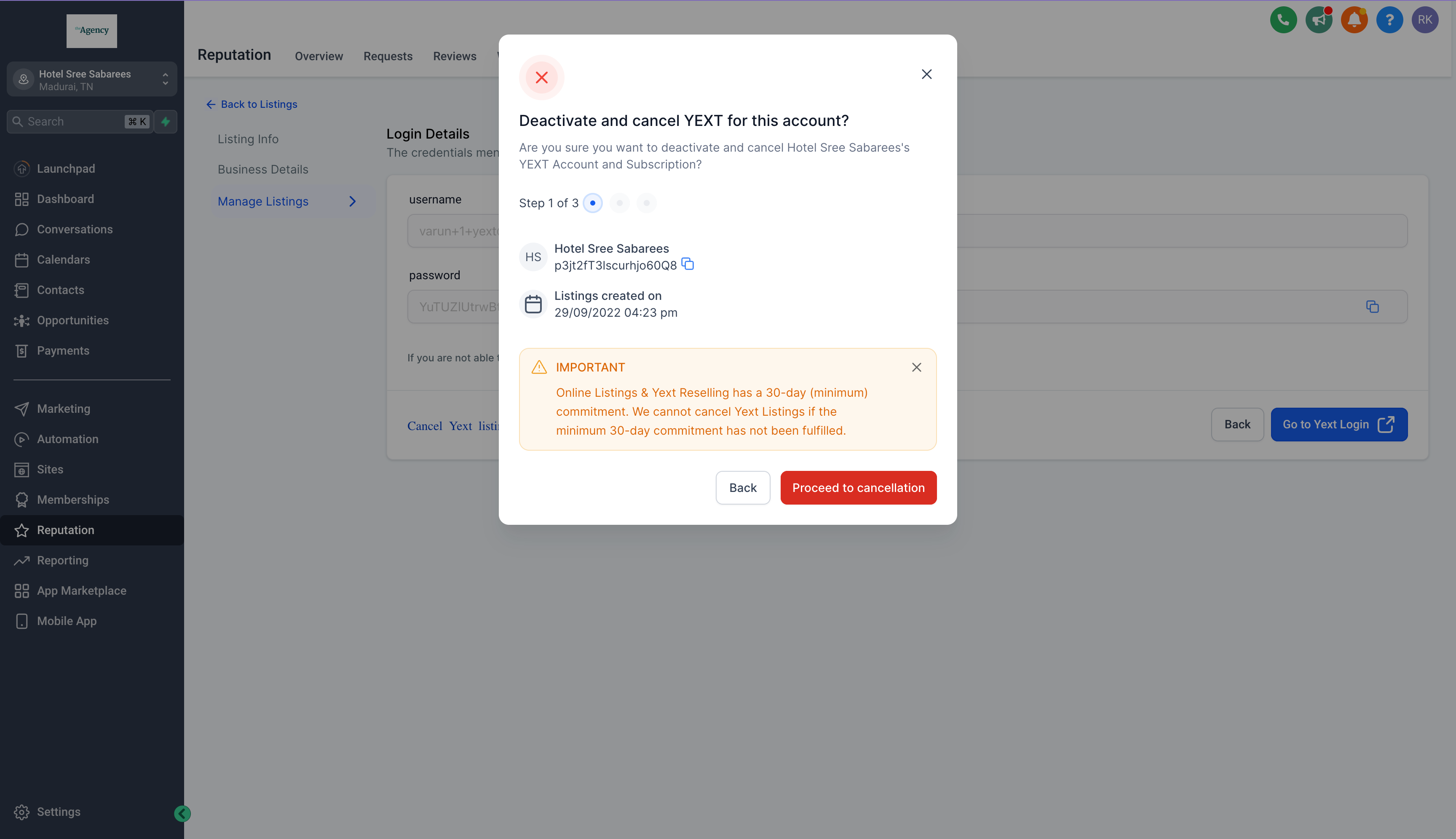This screenshot has height=839, width=1456.
Task: Expand the account switcher dropdown
Action: coord(166,80)
